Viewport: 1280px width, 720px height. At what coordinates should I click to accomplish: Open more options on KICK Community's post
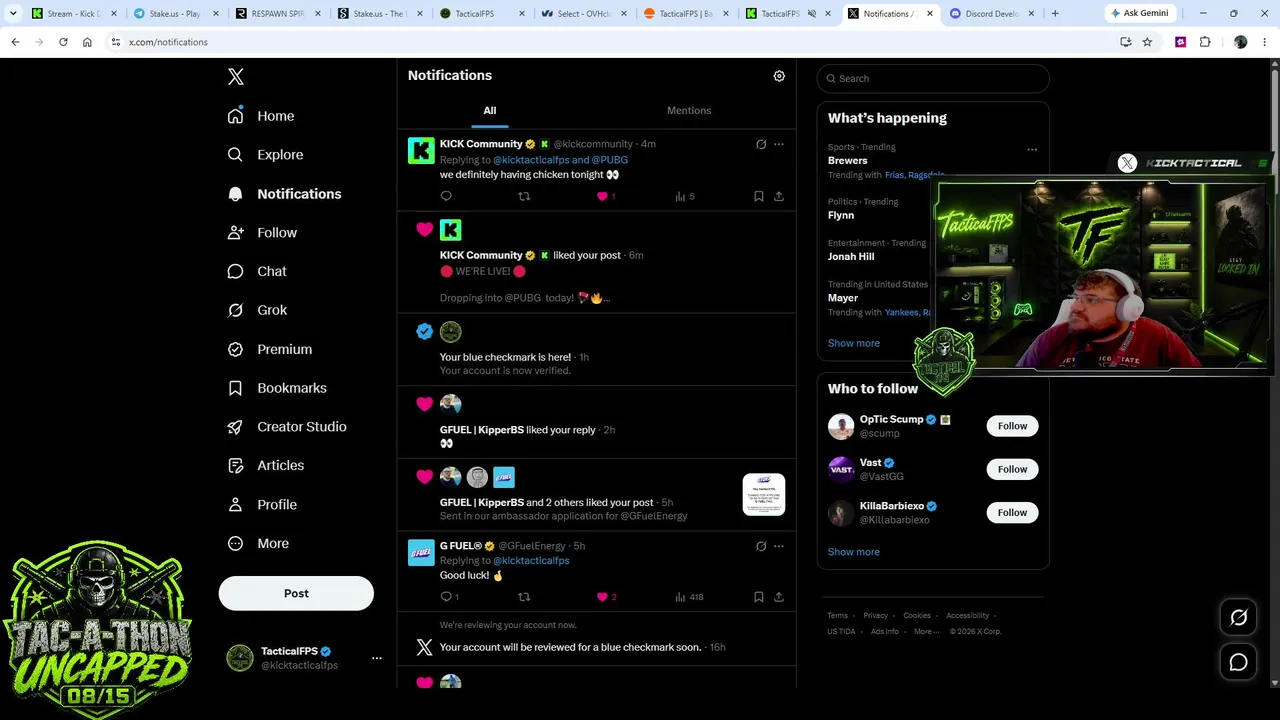pos(779,144)
